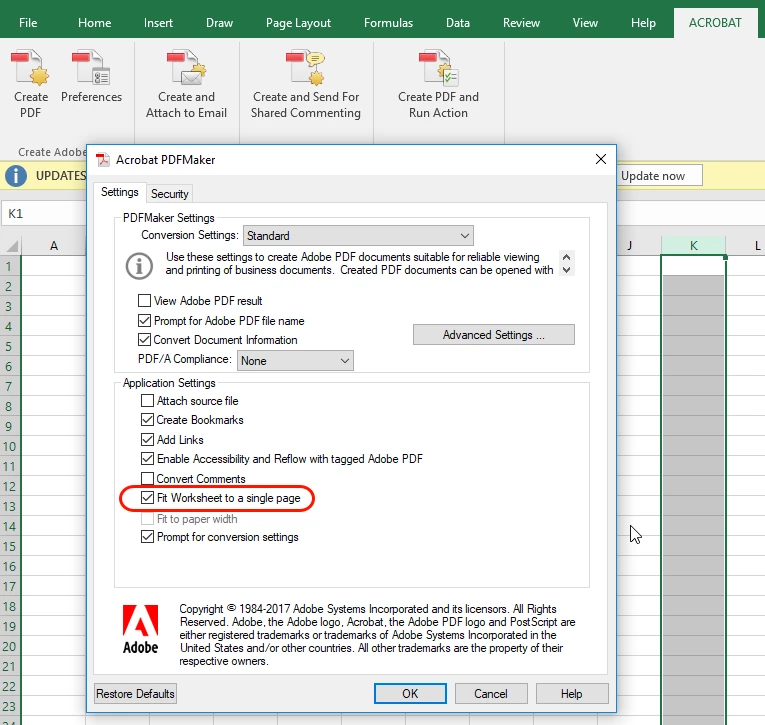Select row 1 header
The width and height of the screenshot is (765, 725).
[x=10, y=266]
